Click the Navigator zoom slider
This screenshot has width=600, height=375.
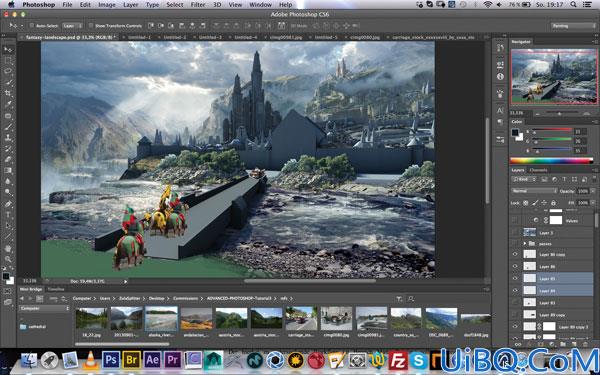point(559,114)
